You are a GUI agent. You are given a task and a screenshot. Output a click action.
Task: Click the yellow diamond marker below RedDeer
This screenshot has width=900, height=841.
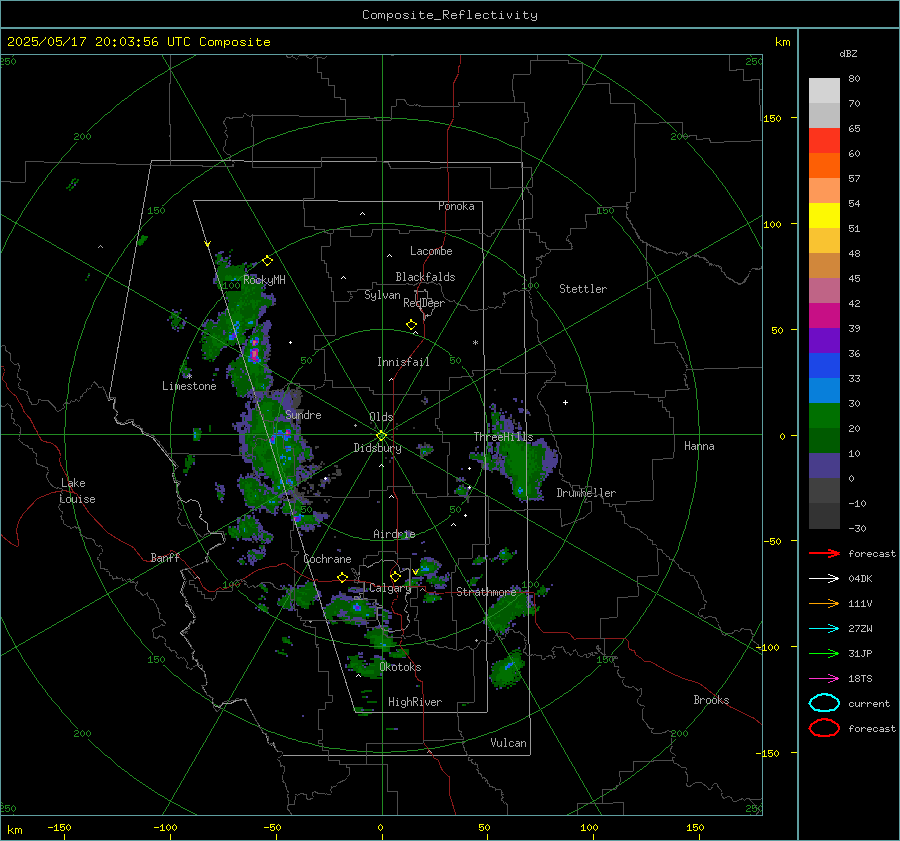[411, 325]
